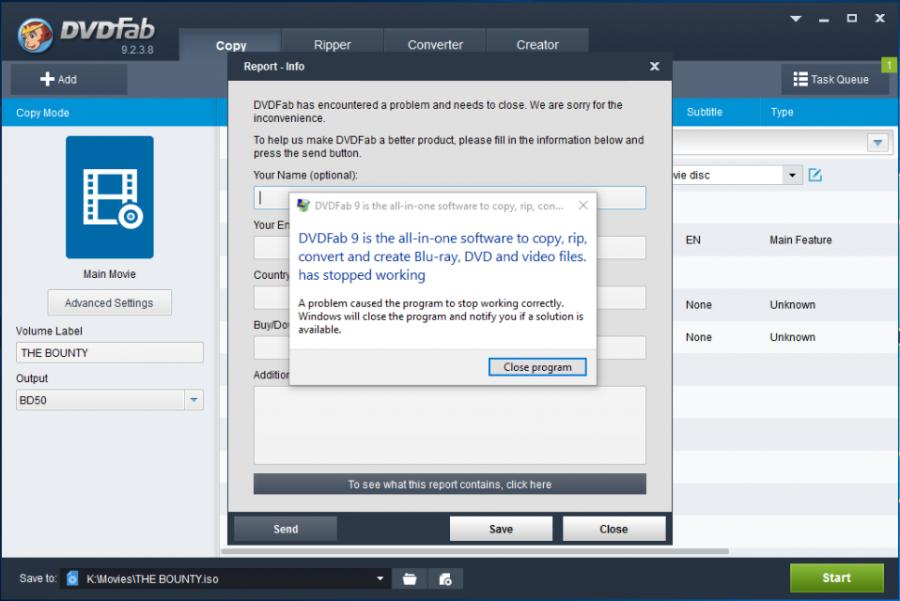The height and width of the screenshot is (601, 900).
Task: Click the Type column header
Action: point(782,112)
